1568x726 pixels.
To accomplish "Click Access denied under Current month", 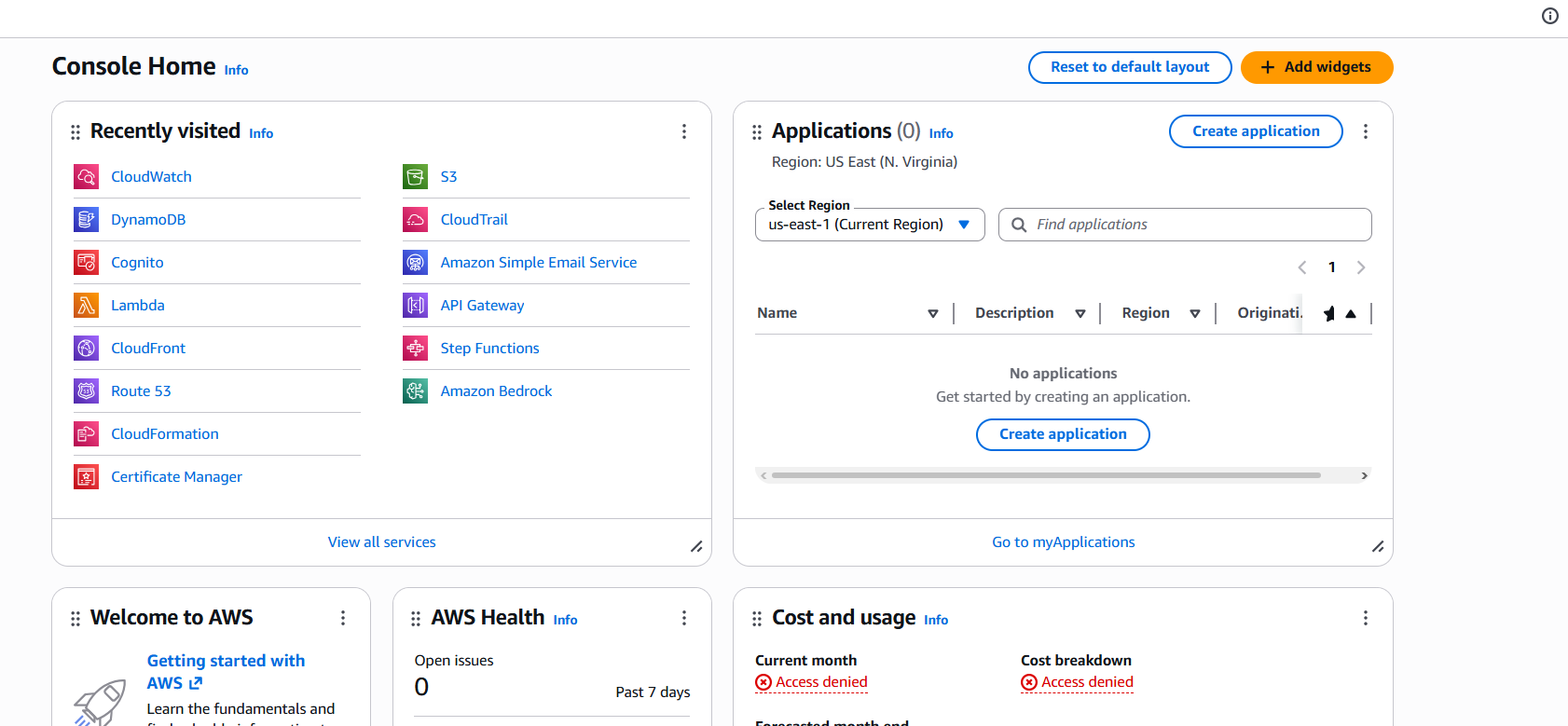I will coord(812,682).
